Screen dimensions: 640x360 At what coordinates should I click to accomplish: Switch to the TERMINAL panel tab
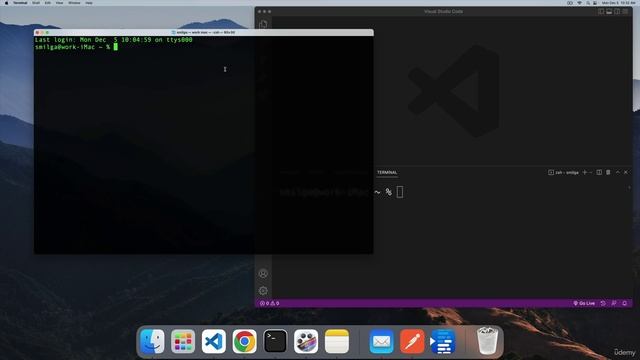[x=387, y=172]
